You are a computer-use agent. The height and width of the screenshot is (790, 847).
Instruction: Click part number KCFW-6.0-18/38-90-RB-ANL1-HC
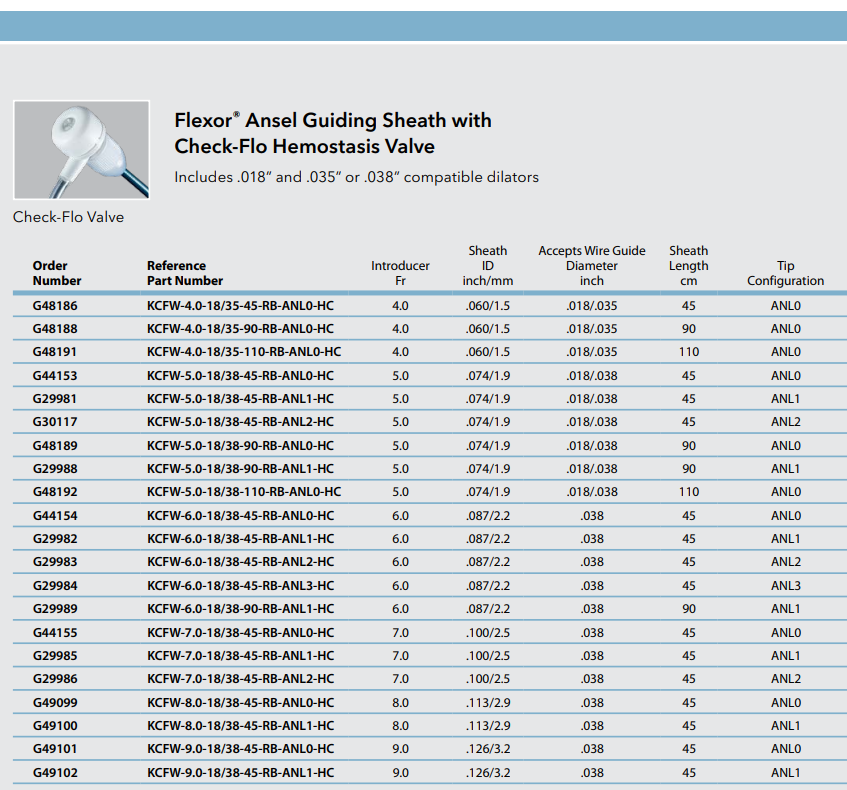(x=240, y=608)
